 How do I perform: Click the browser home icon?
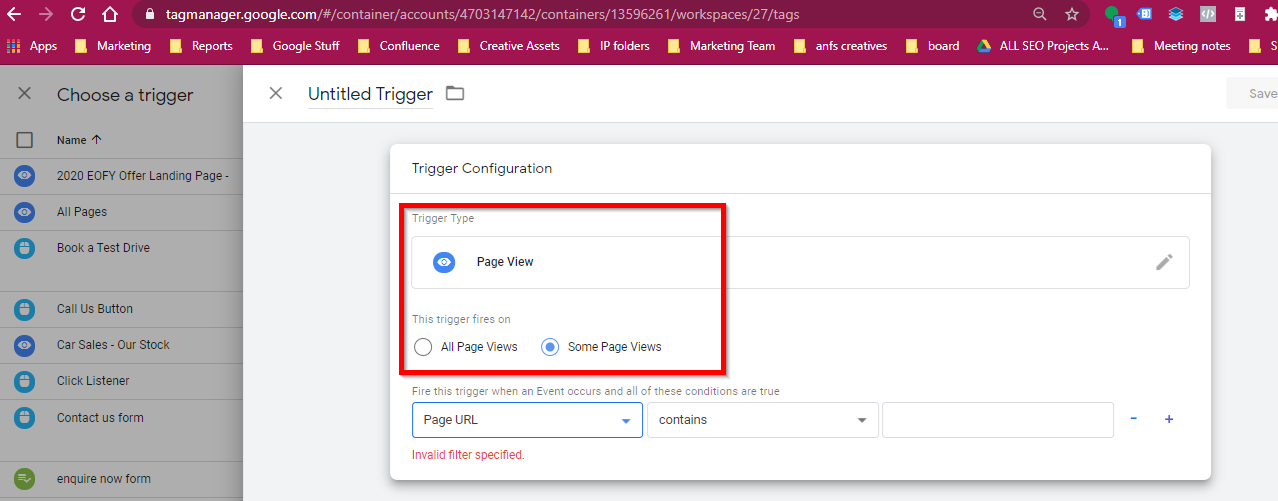tap(112, 14)
